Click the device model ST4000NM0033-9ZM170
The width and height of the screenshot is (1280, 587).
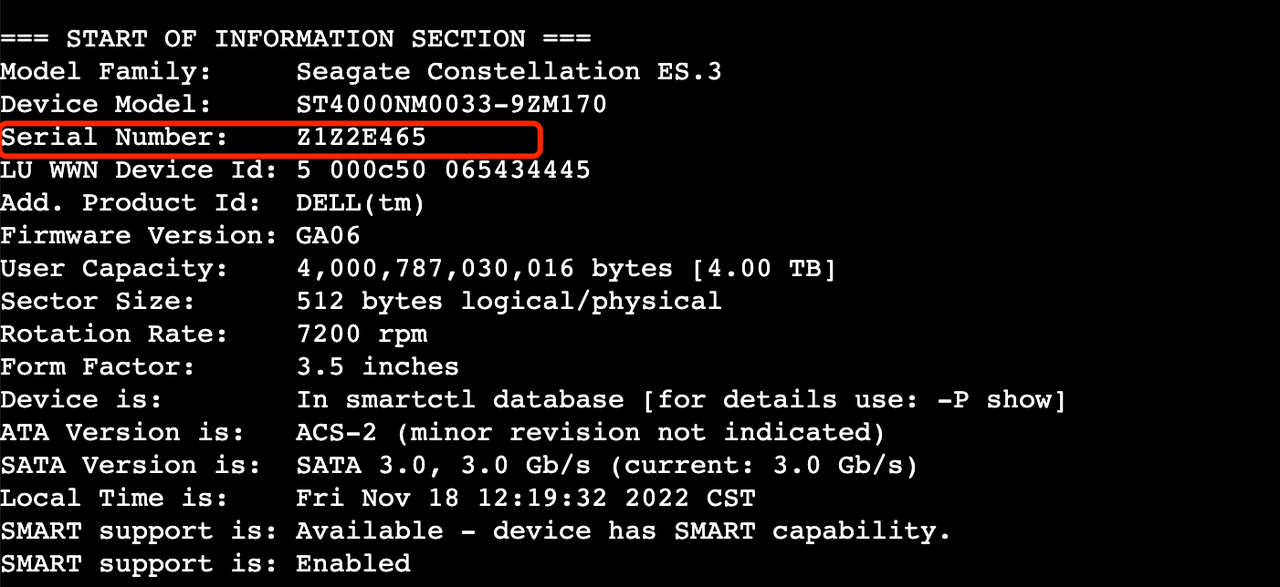coord(451,104)
